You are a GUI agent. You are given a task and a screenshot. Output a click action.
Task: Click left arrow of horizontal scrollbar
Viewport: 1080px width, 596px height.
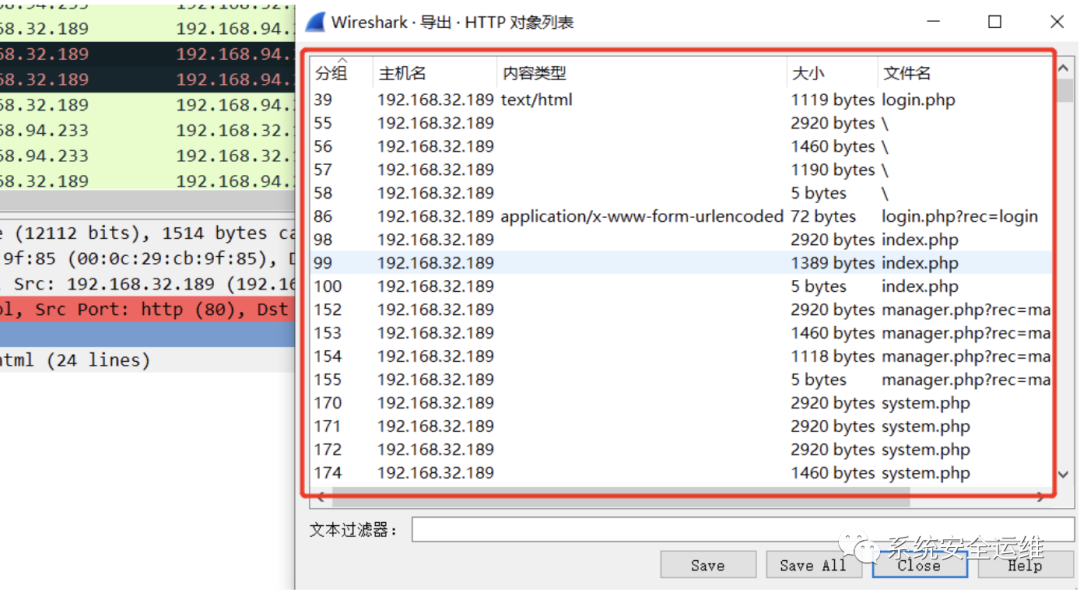(x=320, y=496)
